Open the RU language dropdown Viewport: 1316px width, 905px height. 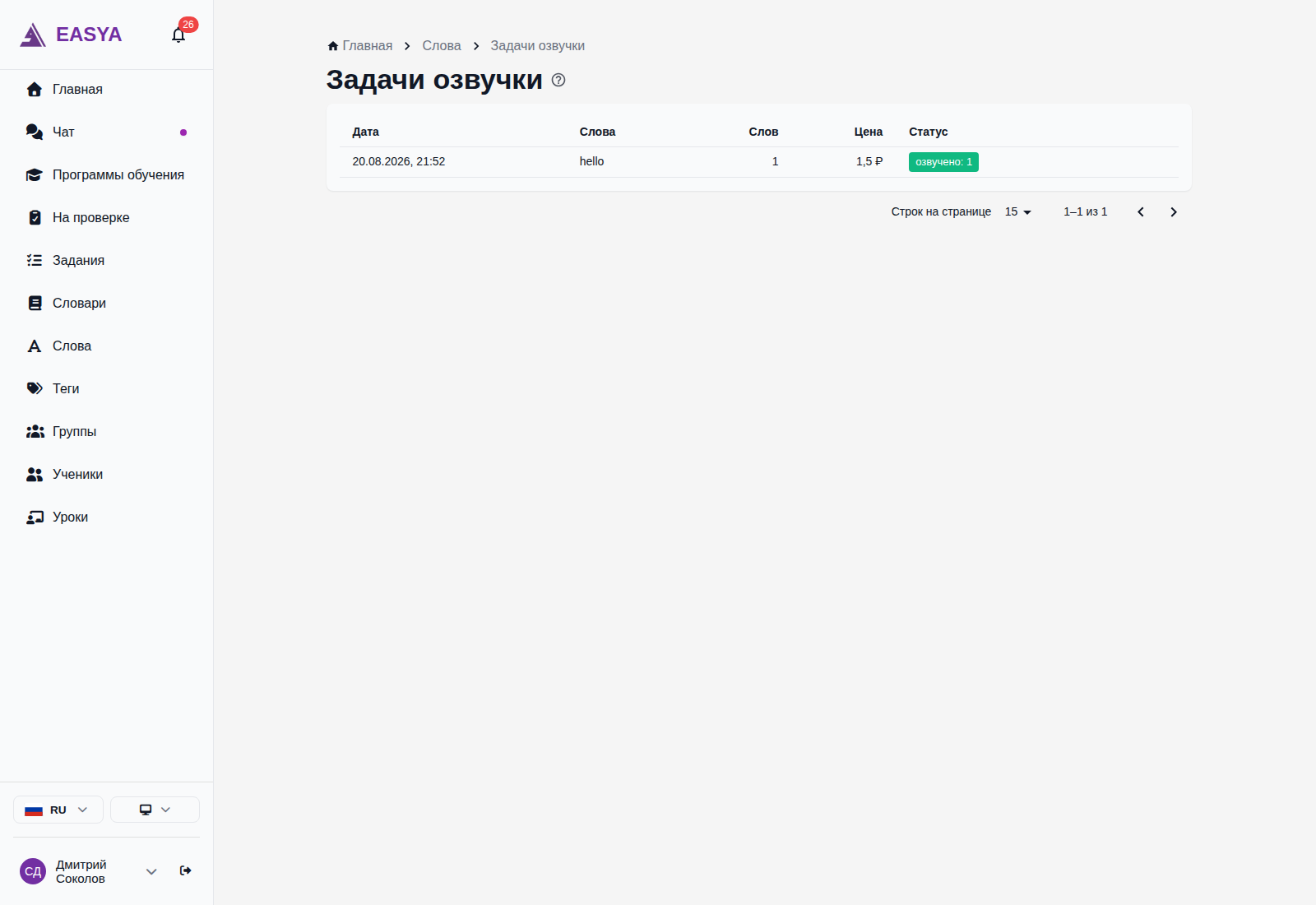click(58, 810)
